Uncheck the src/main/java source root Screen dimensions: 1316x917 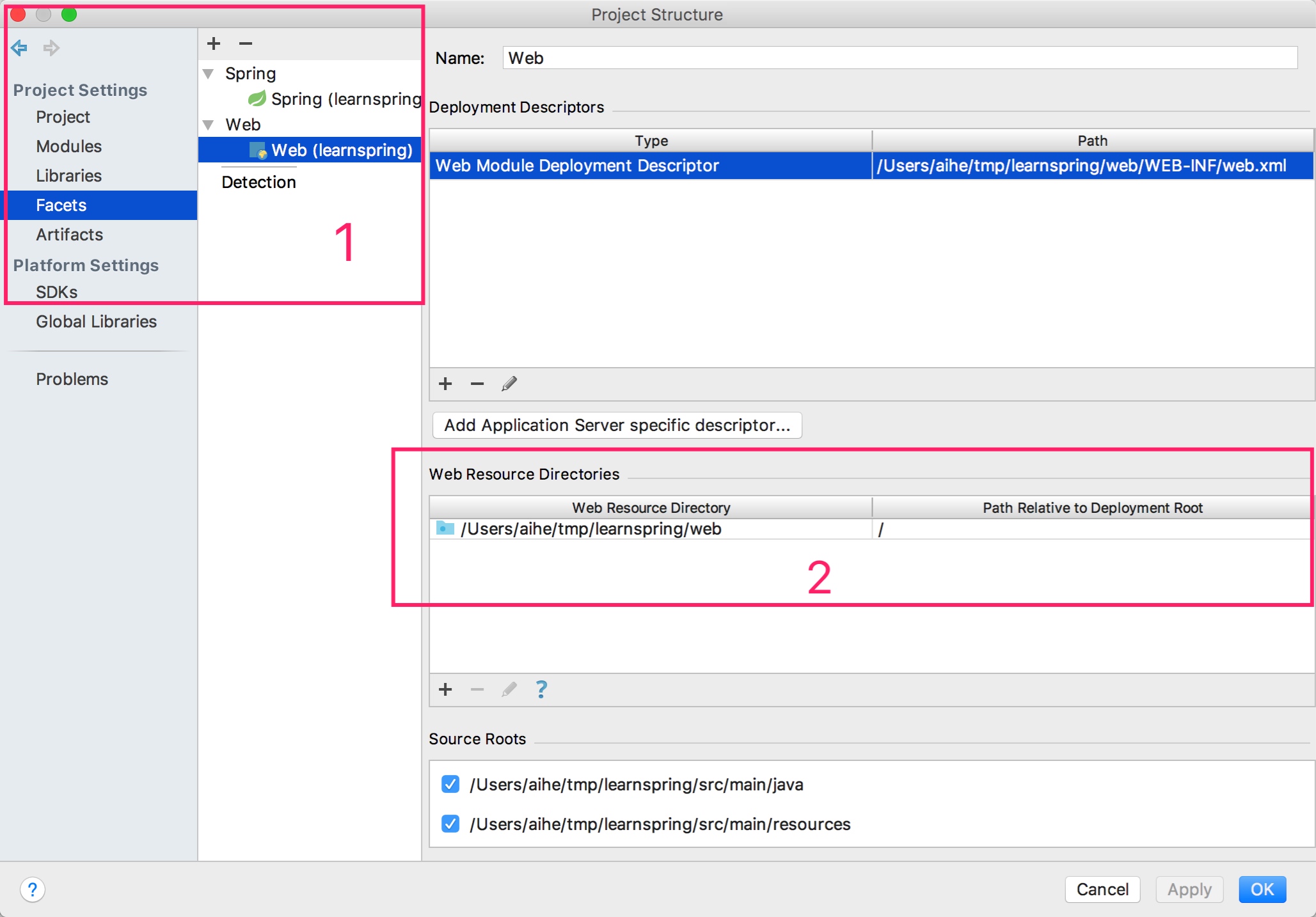[x=450, y=784]
